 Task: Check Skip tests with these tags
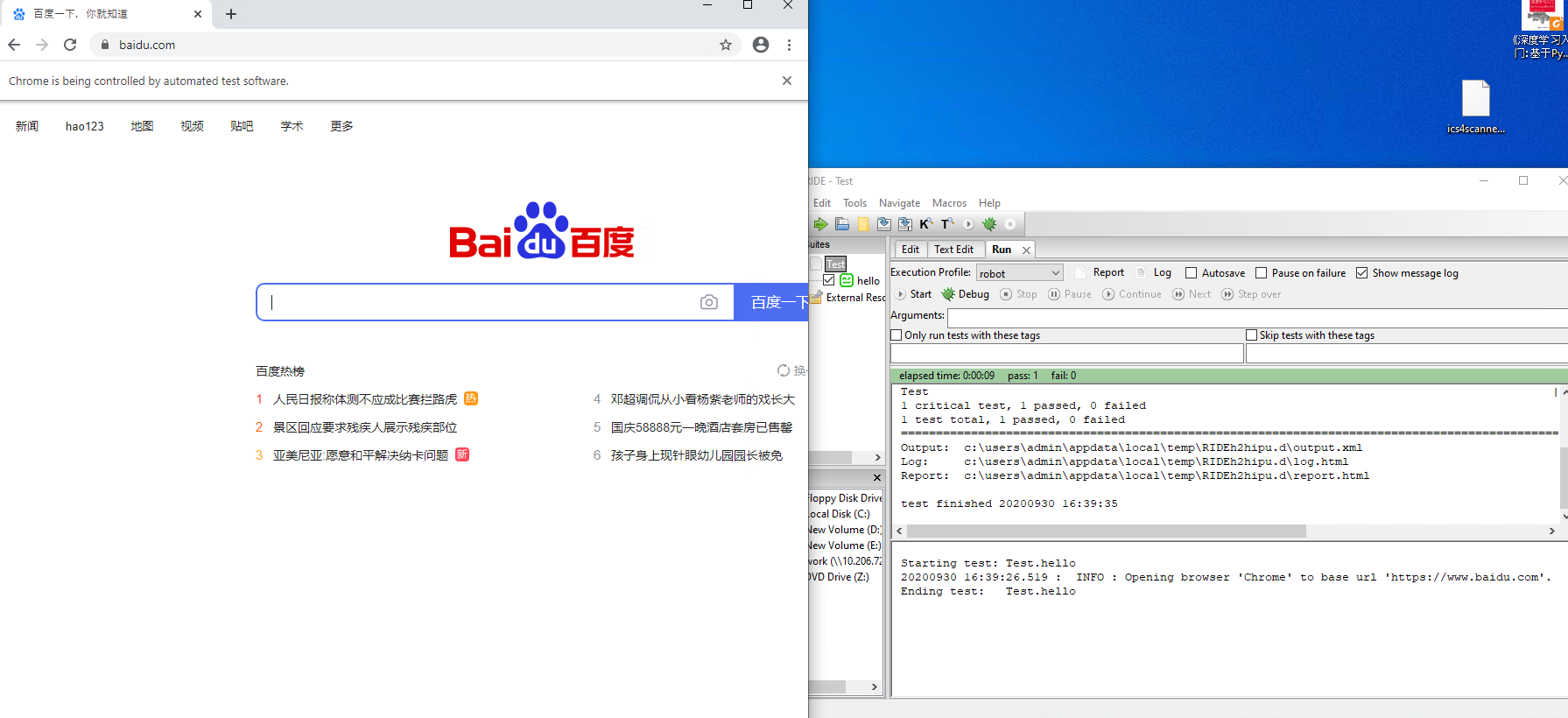click(1252, 335)
